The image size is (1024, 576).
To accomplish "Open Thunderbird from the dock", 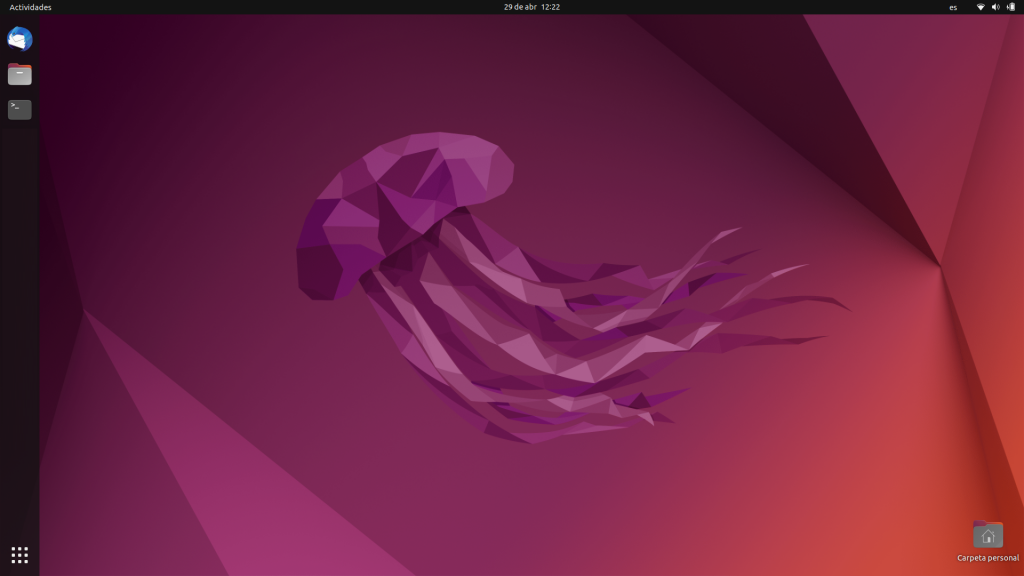I will tap(19, 38).
